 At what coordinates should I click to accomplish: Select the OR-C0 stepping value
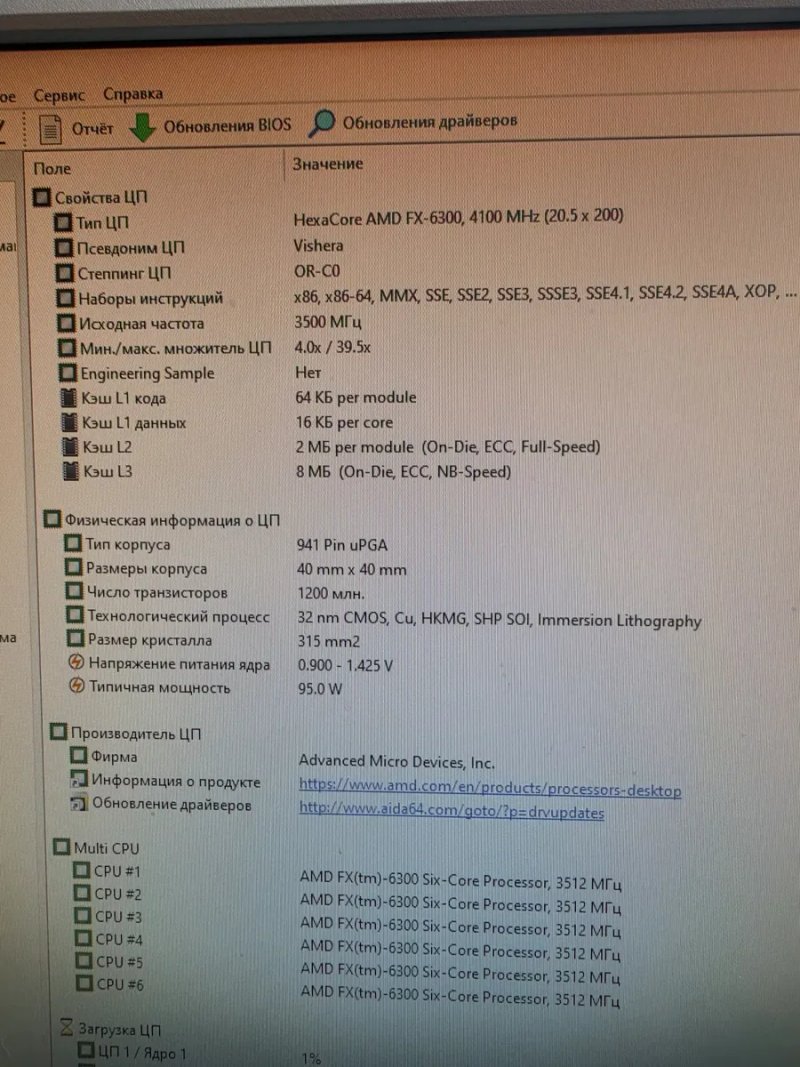point(317,271)
